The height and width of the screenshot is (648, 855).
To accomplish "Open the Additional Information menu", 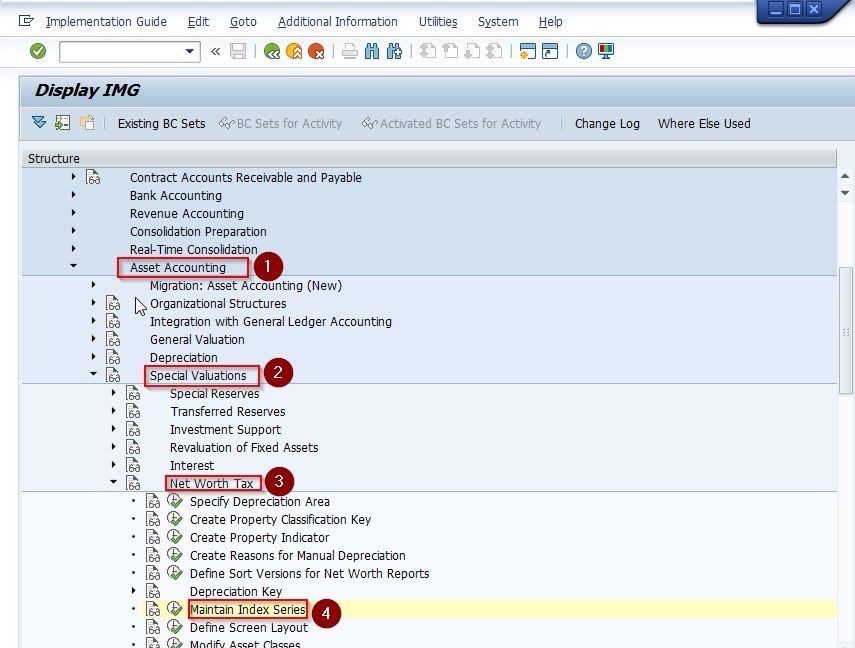I will [338, 22].
